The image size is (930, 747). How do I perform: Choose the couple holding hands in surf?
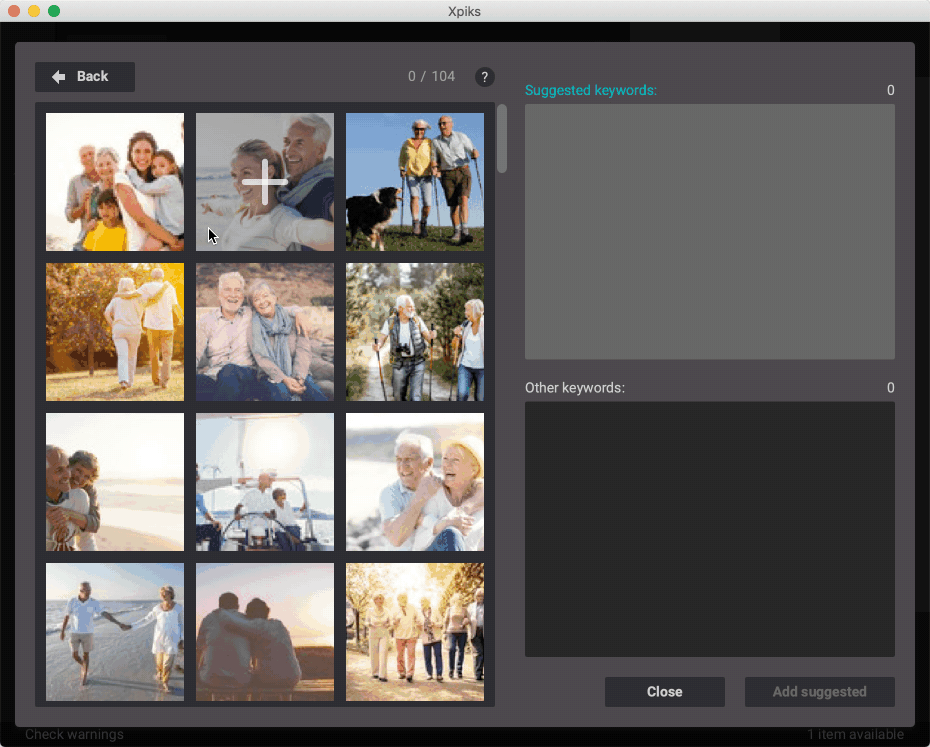click(x=115, y=632)
